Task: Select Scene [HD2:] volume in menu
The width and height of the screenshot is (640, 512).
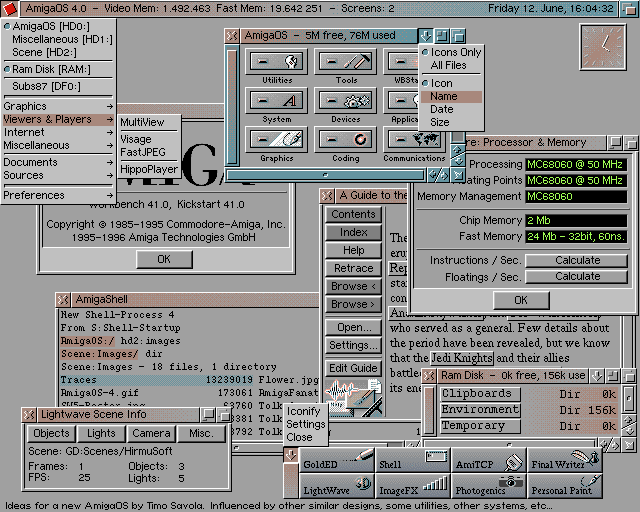Action: [43, 51]
